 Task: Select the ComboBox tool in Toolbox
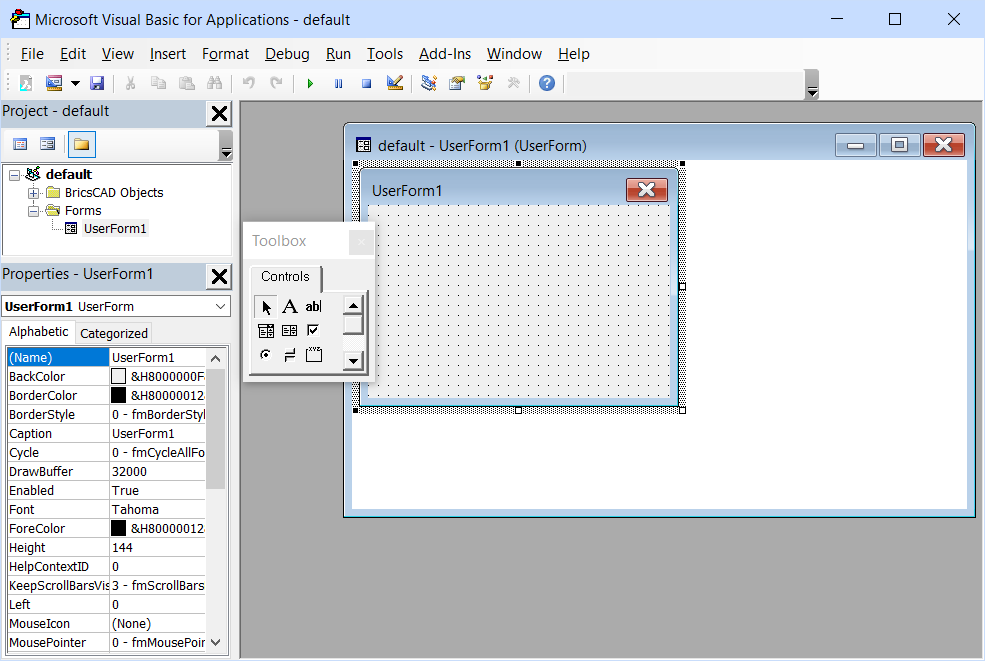[266, 330]
